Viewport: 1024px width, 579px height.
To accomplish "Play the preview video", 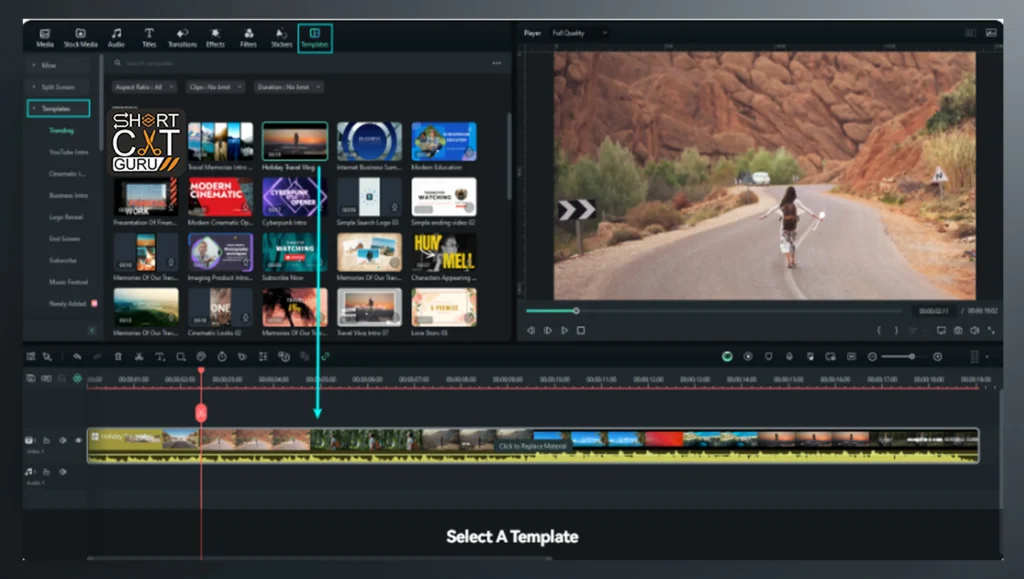I will 564,331.
